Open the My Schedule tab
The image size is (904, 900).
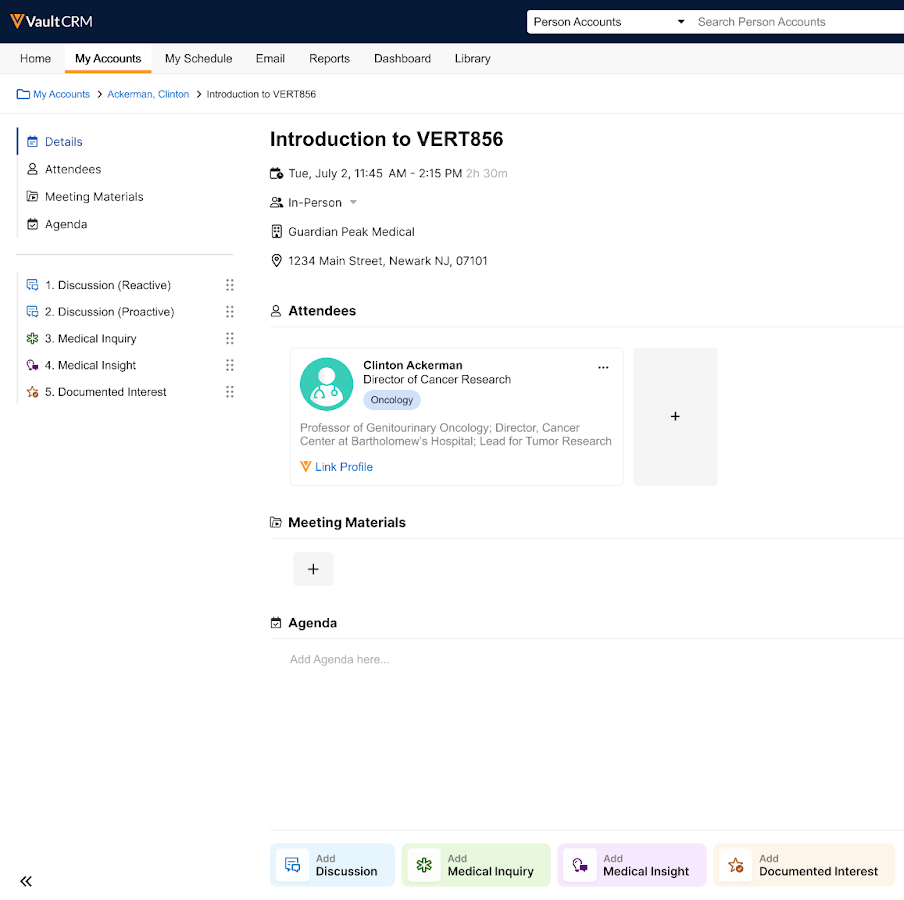[x=198, y=59]
